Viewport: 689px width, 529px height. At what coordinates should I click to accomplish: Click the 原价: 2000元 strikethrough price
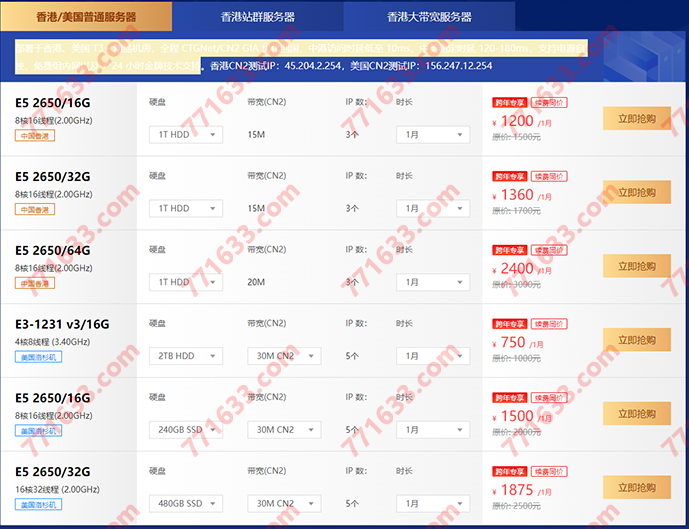click(516, 433)
